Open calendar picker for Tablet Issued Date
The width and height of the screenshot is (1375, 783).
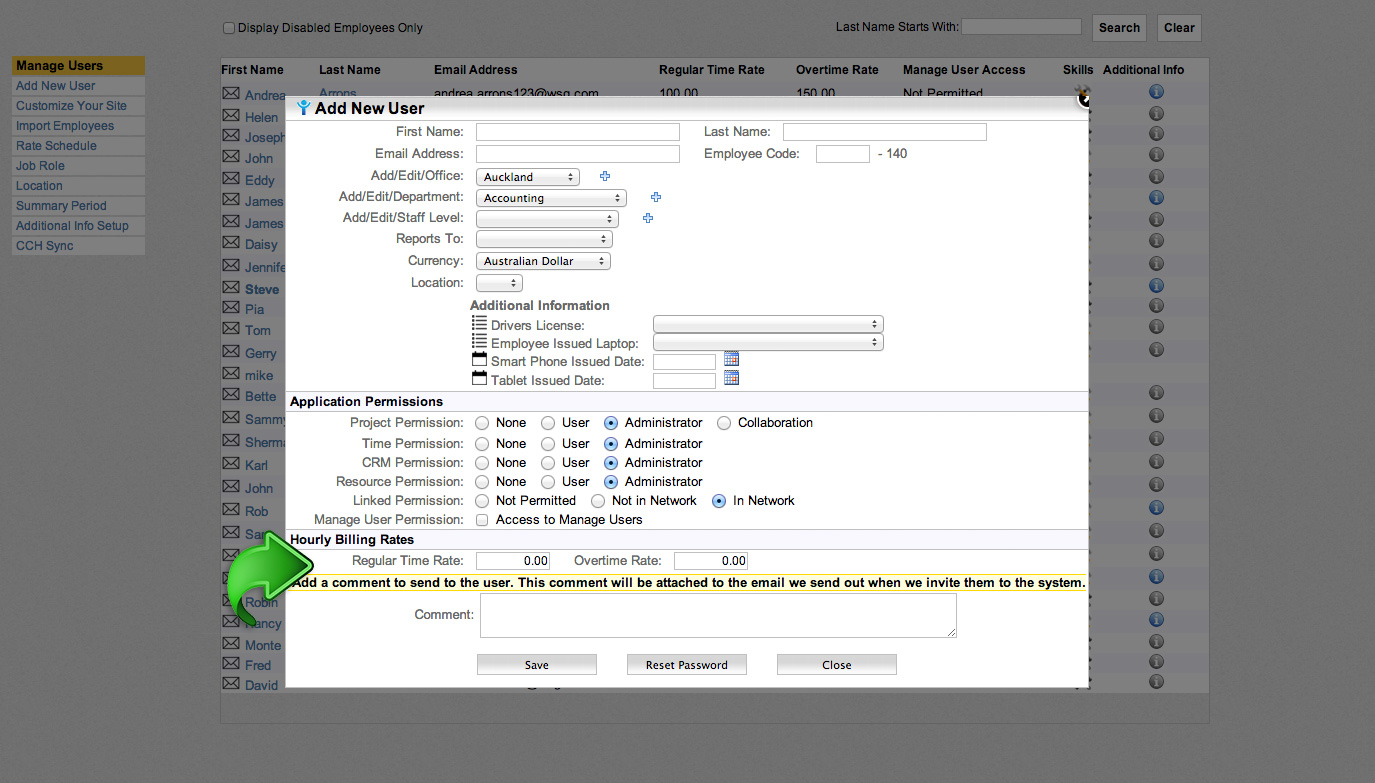731,379
